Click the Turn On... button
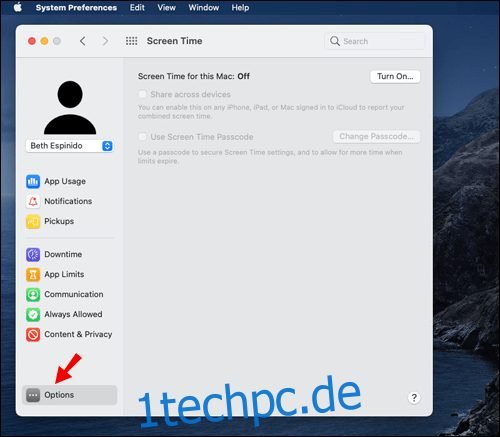 (x=395, y=76)
